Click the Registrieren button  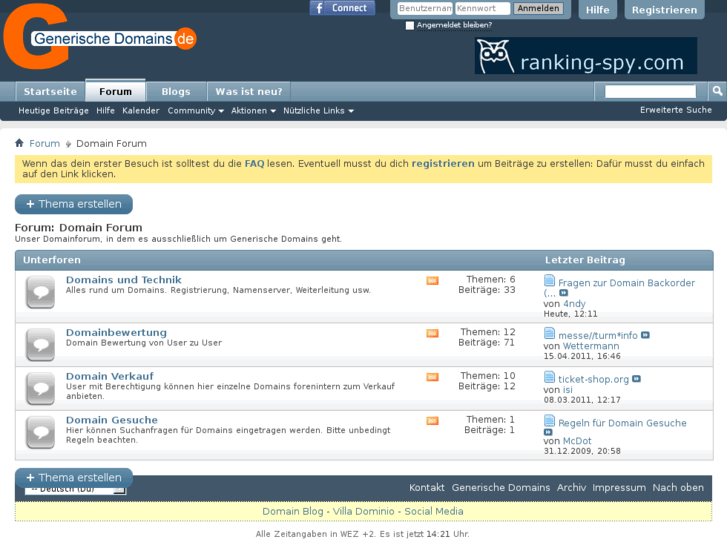[664, 10]
